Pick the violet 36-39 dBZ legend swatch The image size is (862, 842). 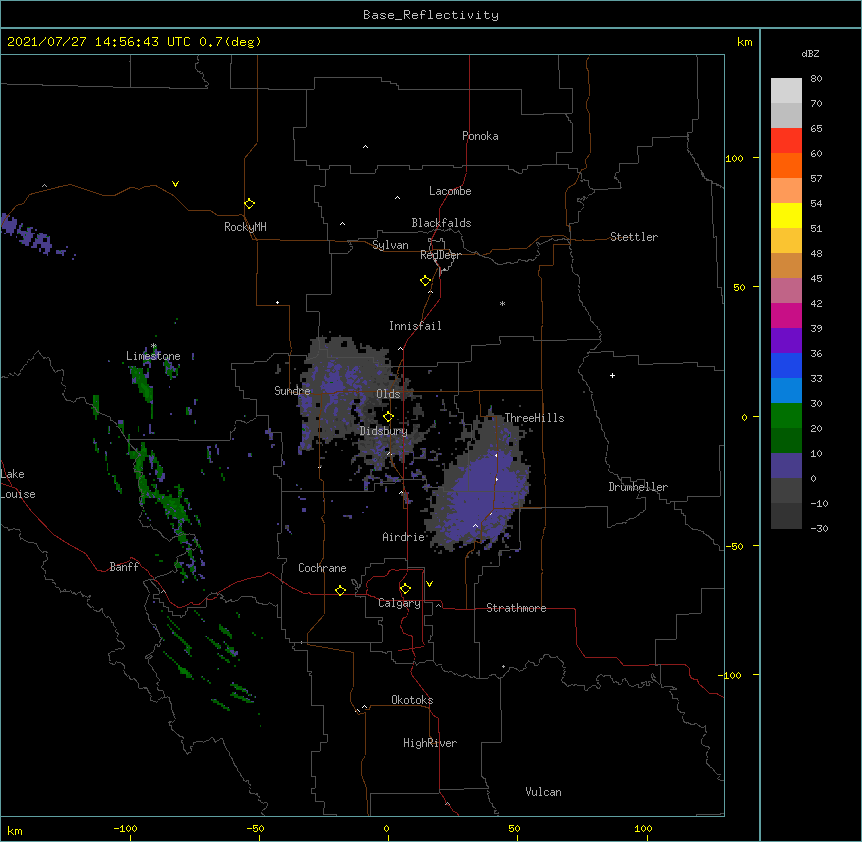tap(786, 341)
